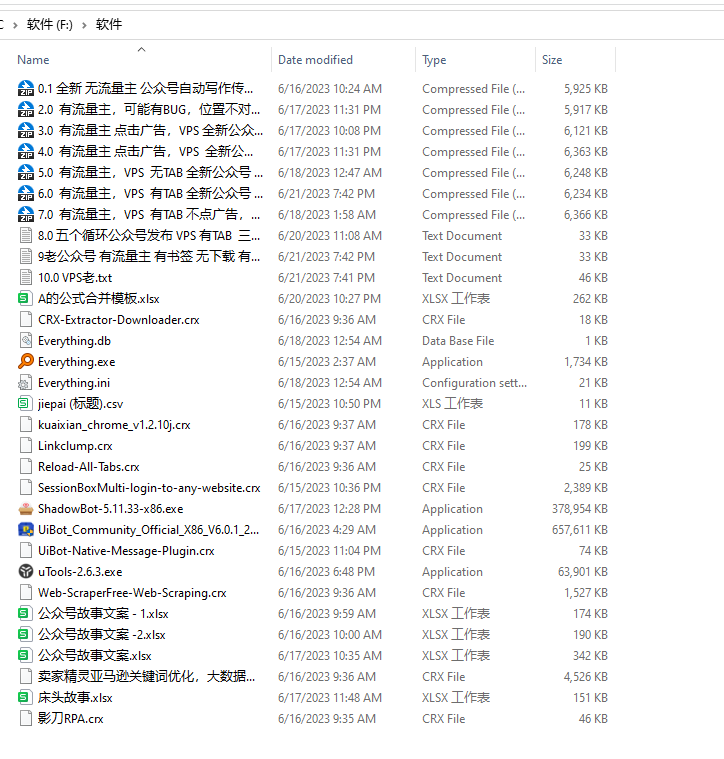The height and width of the screenshot is (759, 724).
Task: Click the 378,954 KB size value
Action: (x=579, y=509)
